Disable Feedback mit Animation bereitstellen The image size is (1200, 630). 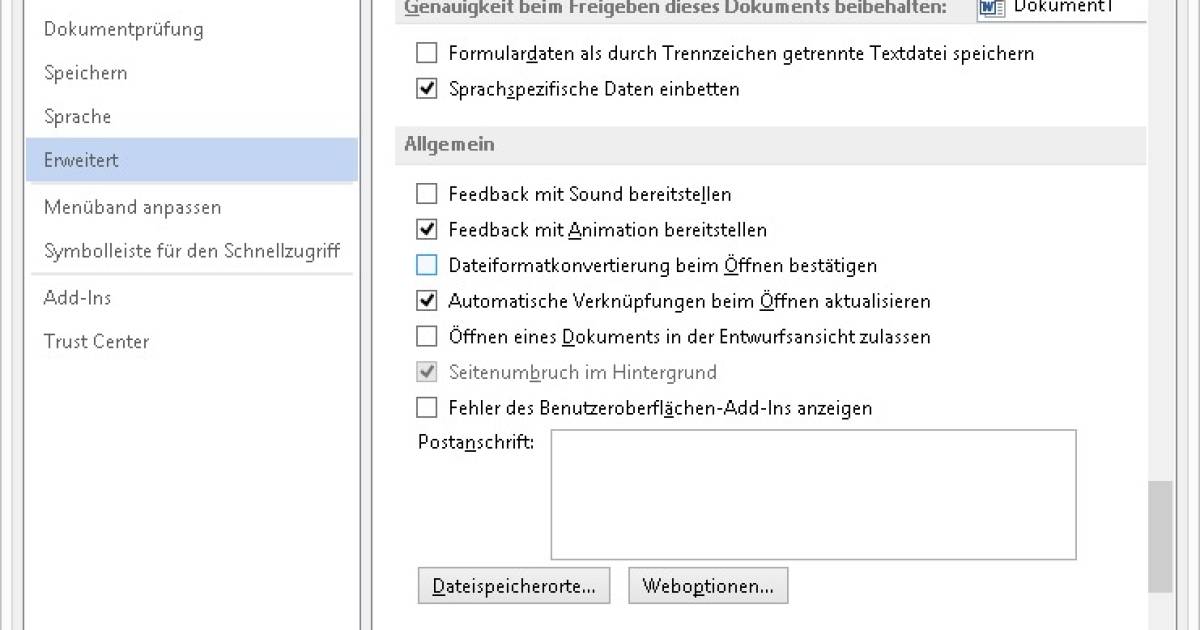(x=427, y=230)
